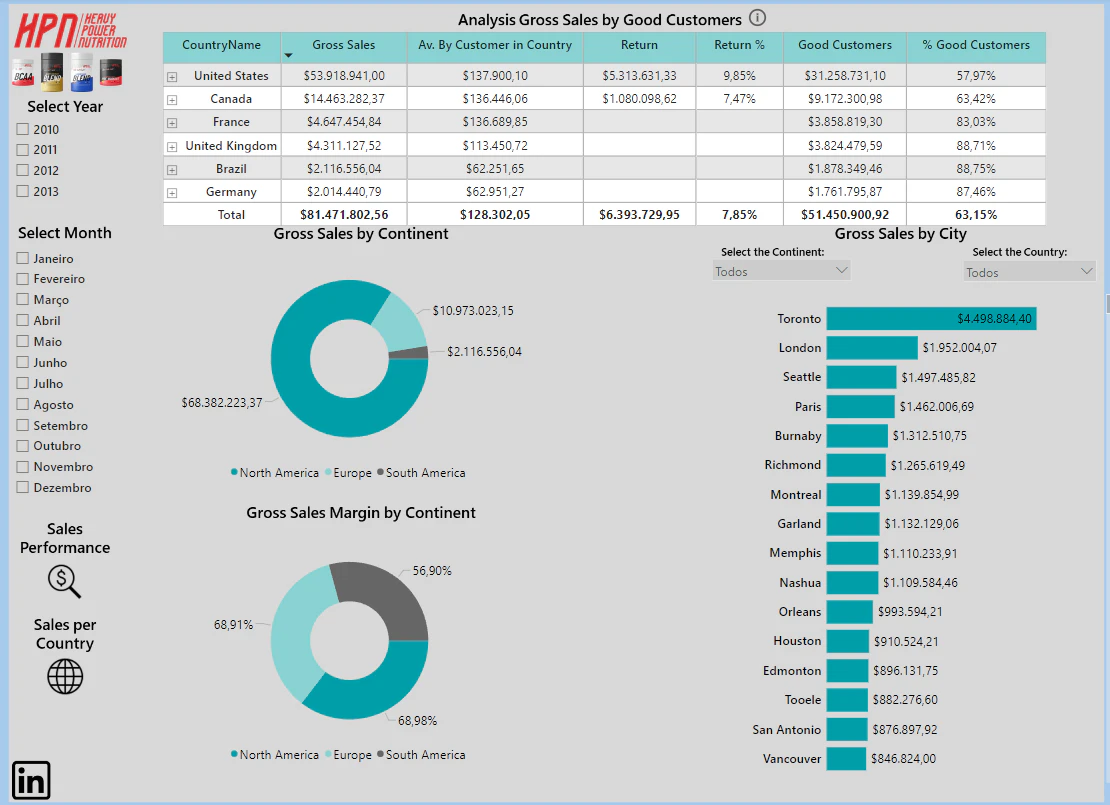The width and height of the screenshot is (1110, 805).
Task: Click South America legend in Gross Sales by Continent
Action: [422, 472]
